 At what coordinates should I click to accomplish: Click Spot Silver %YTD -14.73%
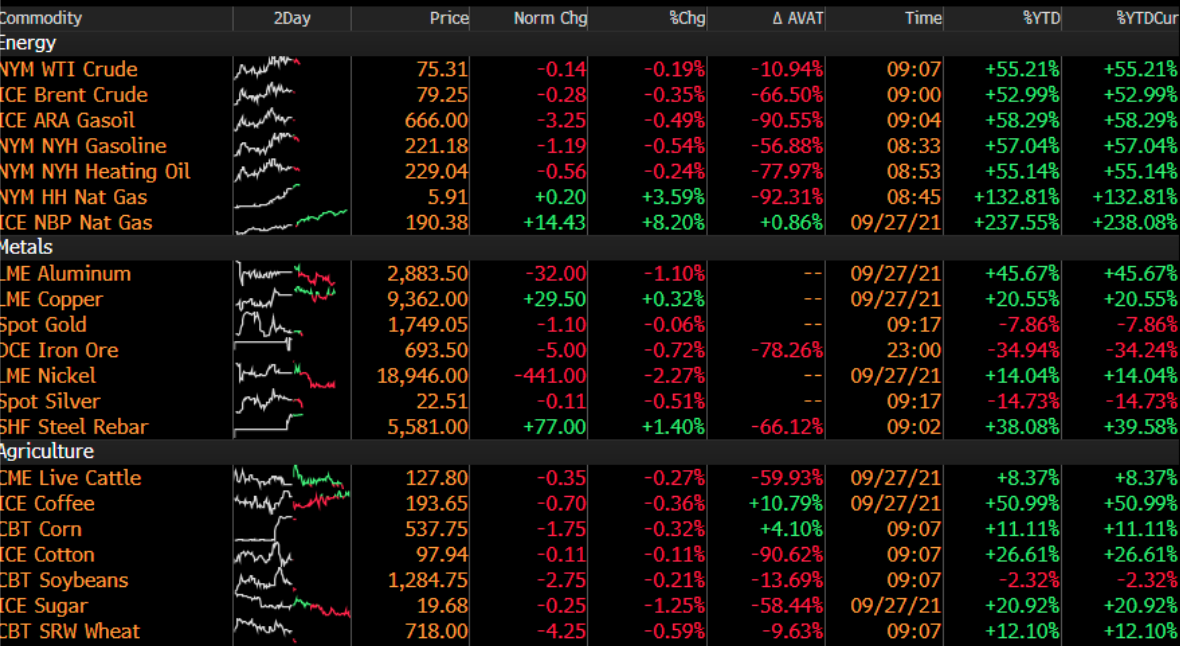click(x=1023, y=401)
